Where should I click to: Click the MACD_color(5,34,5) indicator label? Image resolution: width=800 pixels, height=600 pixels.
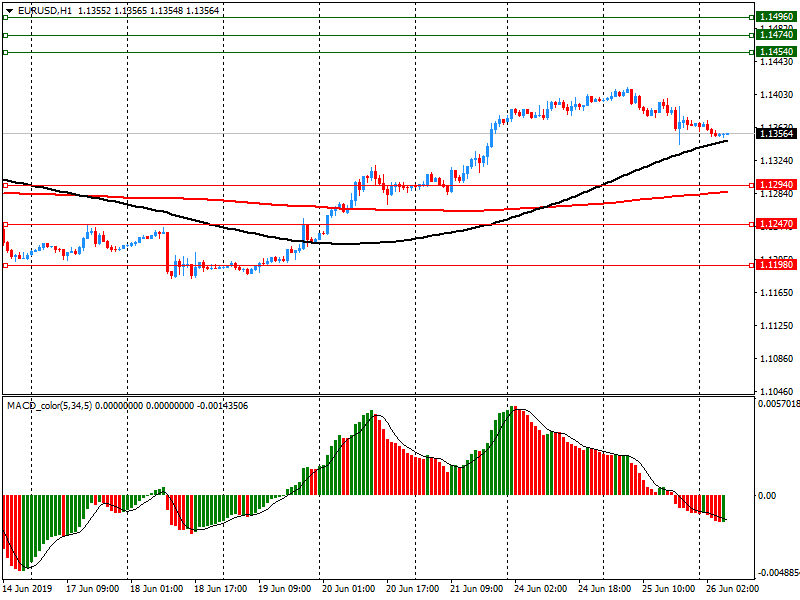pos(49,406)
